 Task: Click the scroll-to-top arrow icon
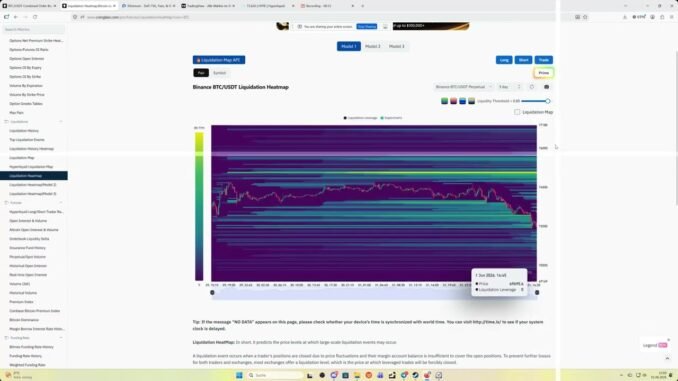[x=667, y=359]
